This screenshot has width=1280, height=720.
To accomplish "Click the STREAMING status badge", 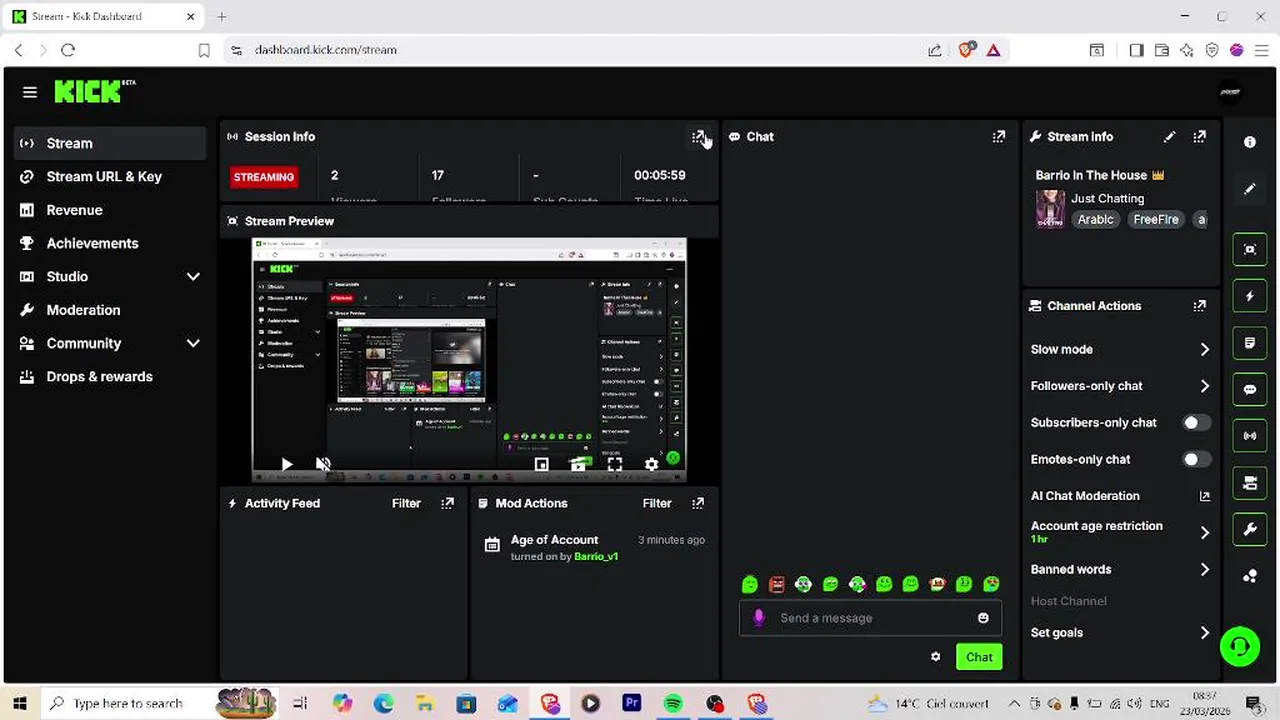I will [264, 177].
